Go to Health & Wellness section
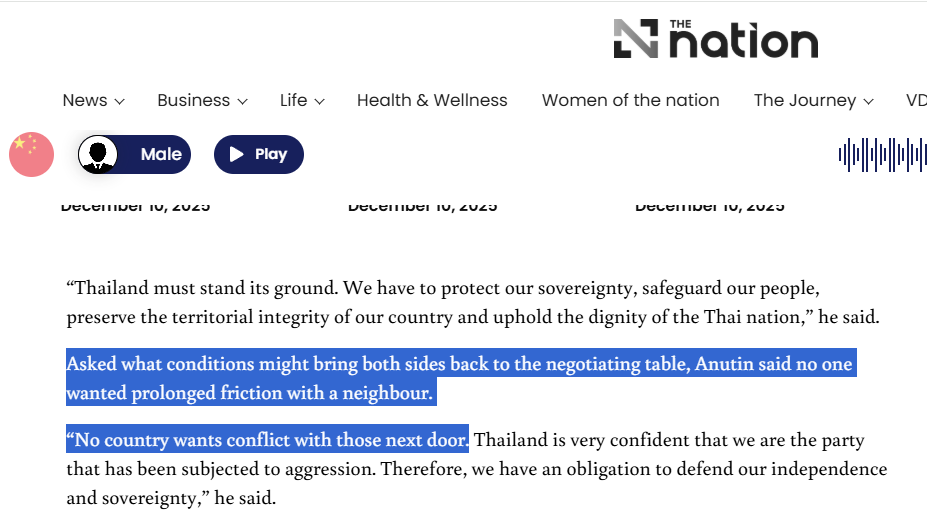 click(432, 100)
